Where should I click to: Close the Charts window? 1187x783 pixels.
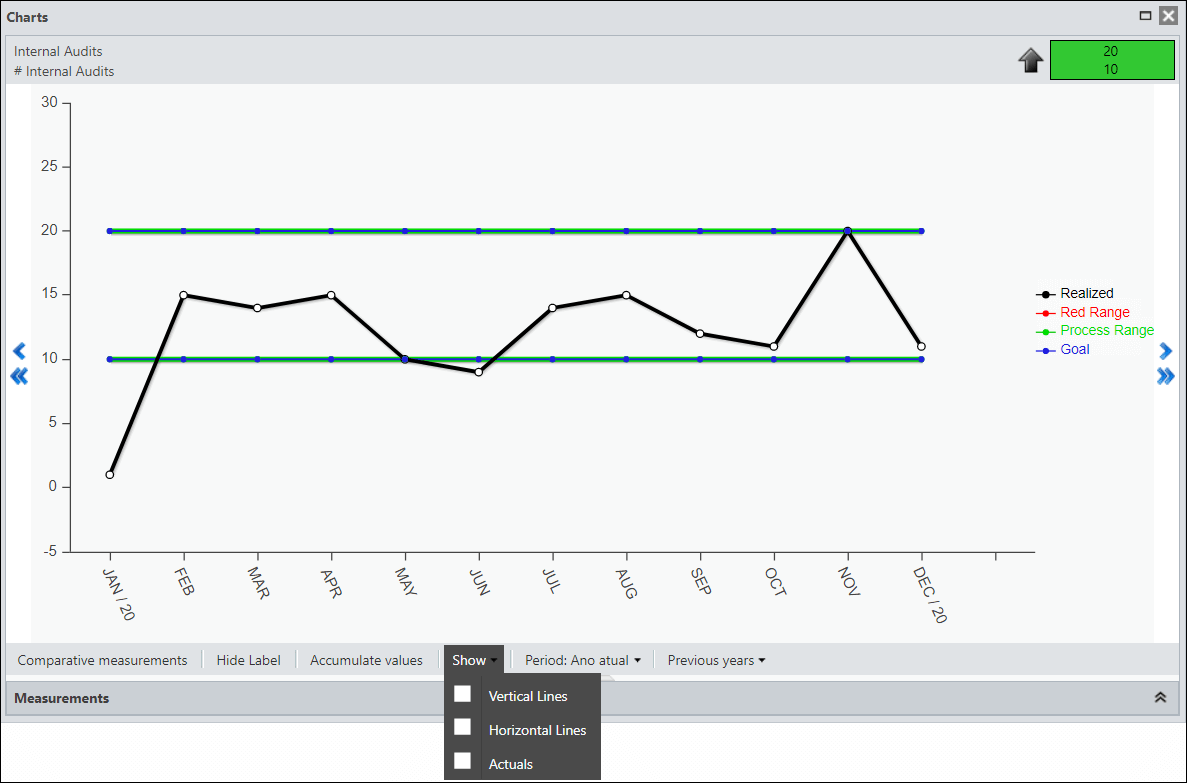(x=1169, y=15)
